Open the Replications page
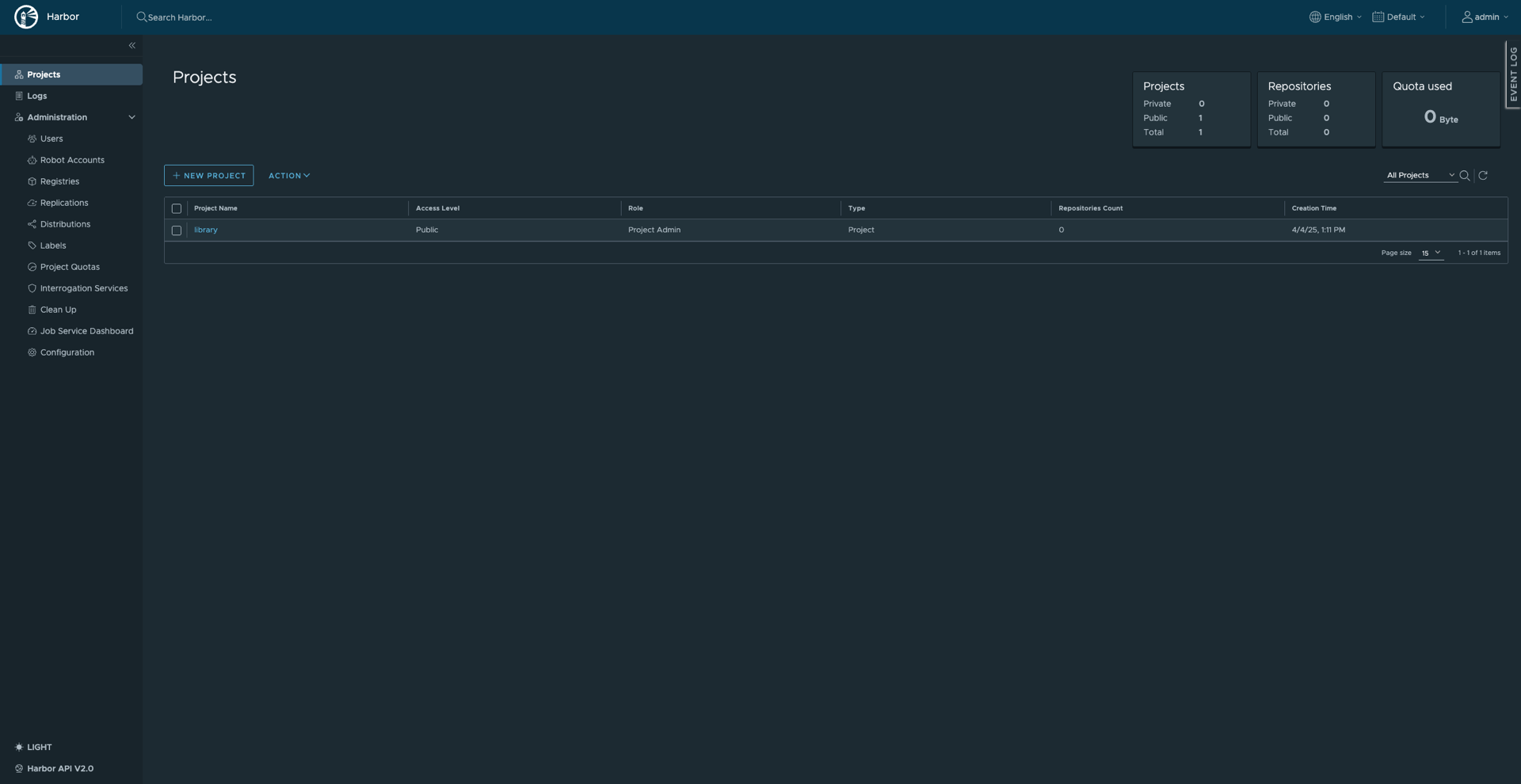 [64, 203]
